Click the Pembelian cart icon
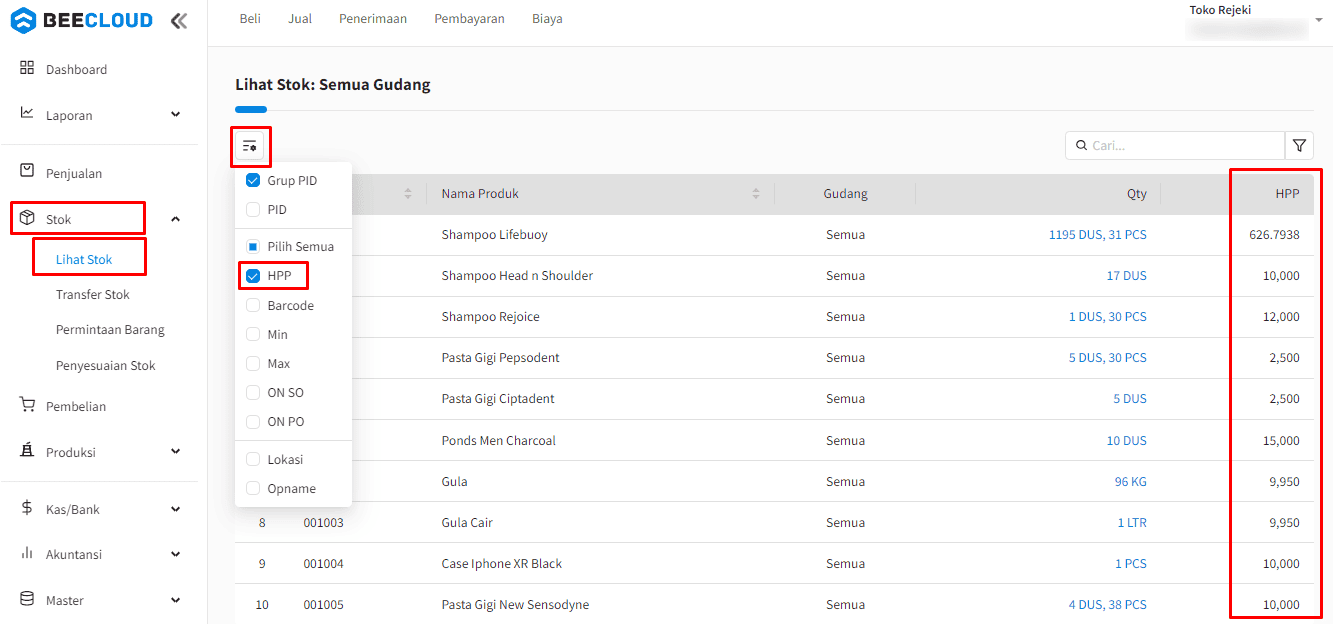Viewport: 1333px width, 624px height. pyautogui.click(x=27, y=405)
